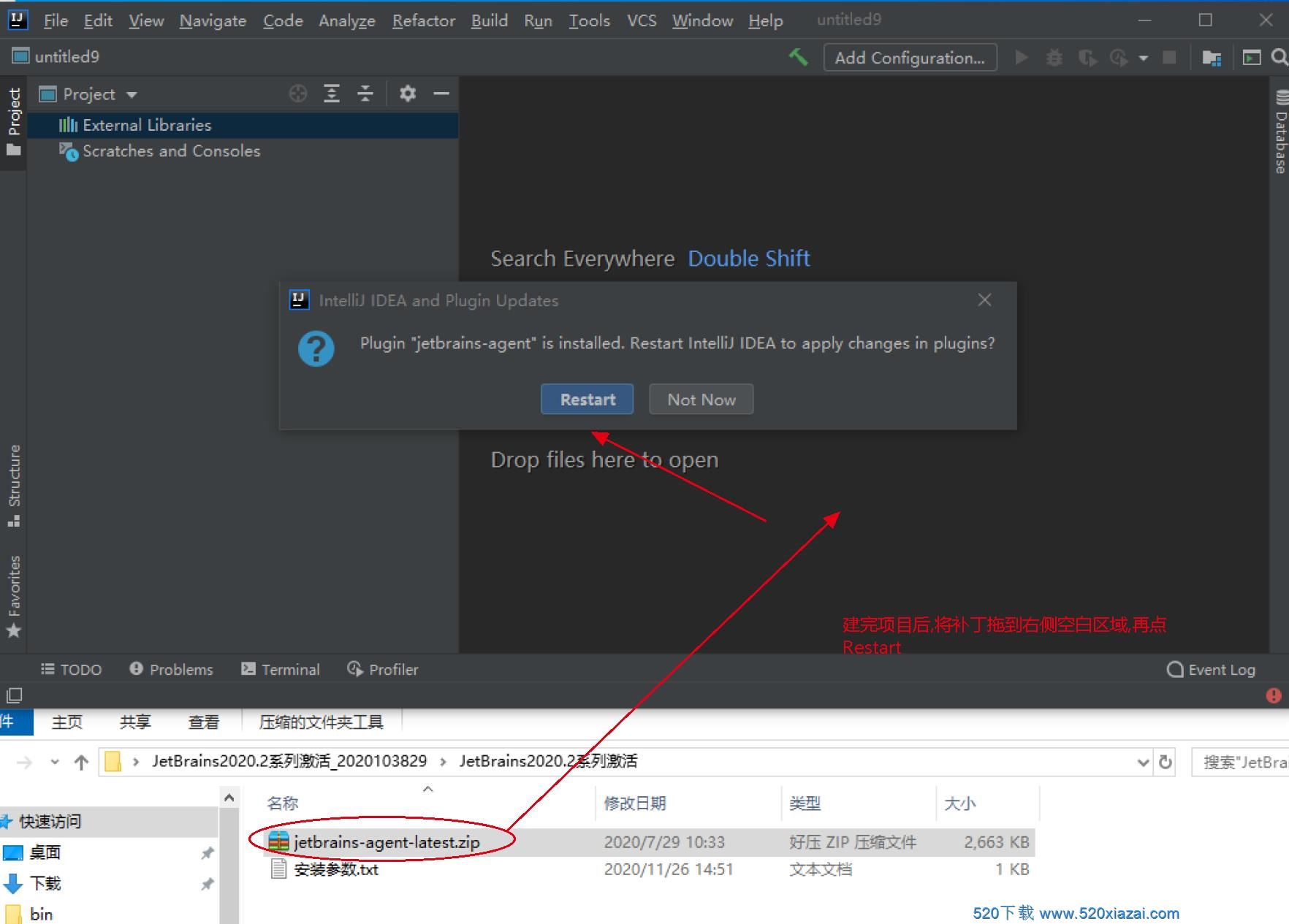Viewport: 1289px width, 924px height.
Task: Click Explorer Up one level arrow
Action: [x=81, y=763]
